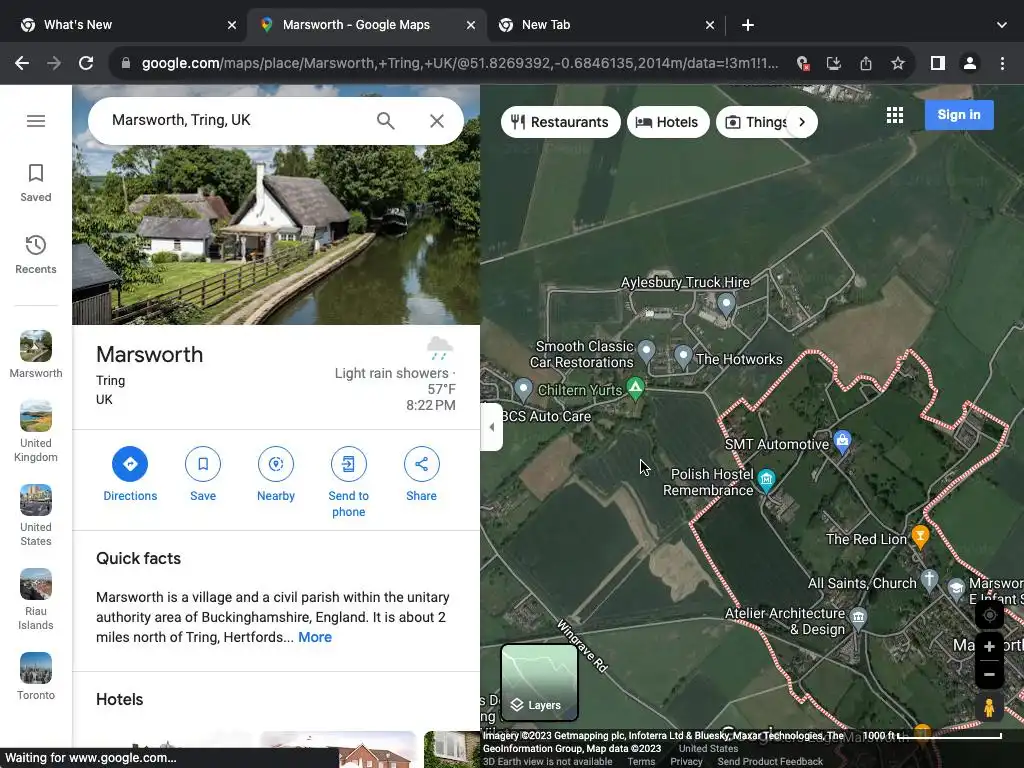Click the map scale 1000 ft bar
The image size is (1024, 768).
933,736
